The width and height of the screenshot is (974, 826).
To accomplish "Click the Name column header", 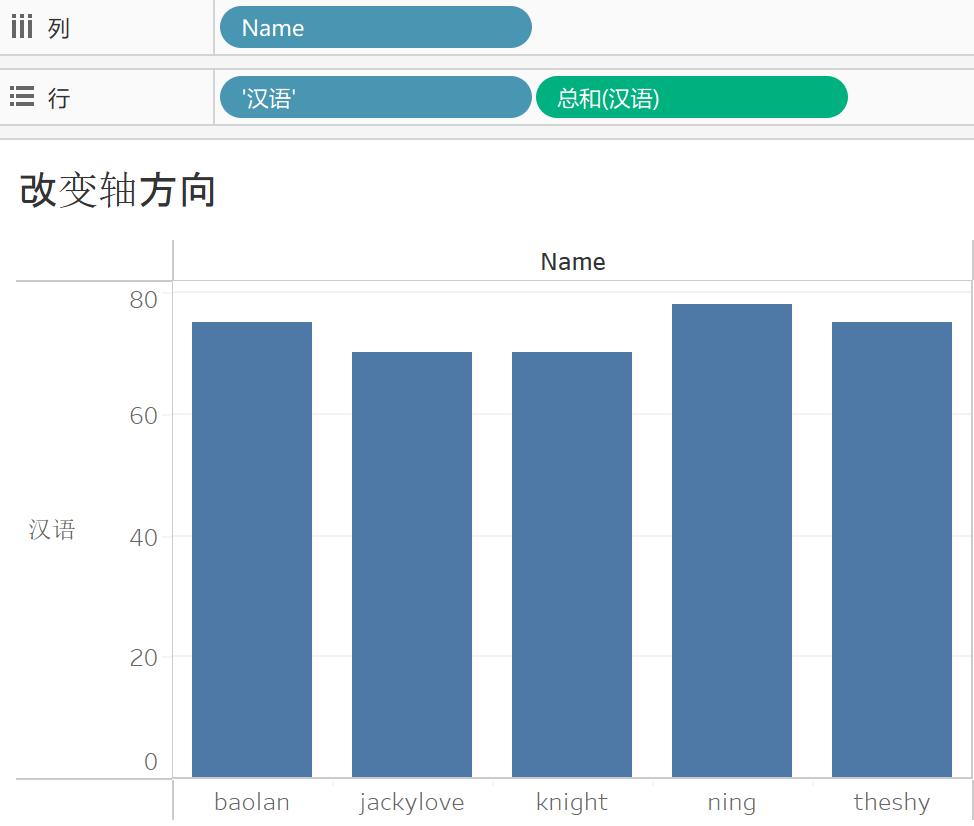I will point(573,261).
